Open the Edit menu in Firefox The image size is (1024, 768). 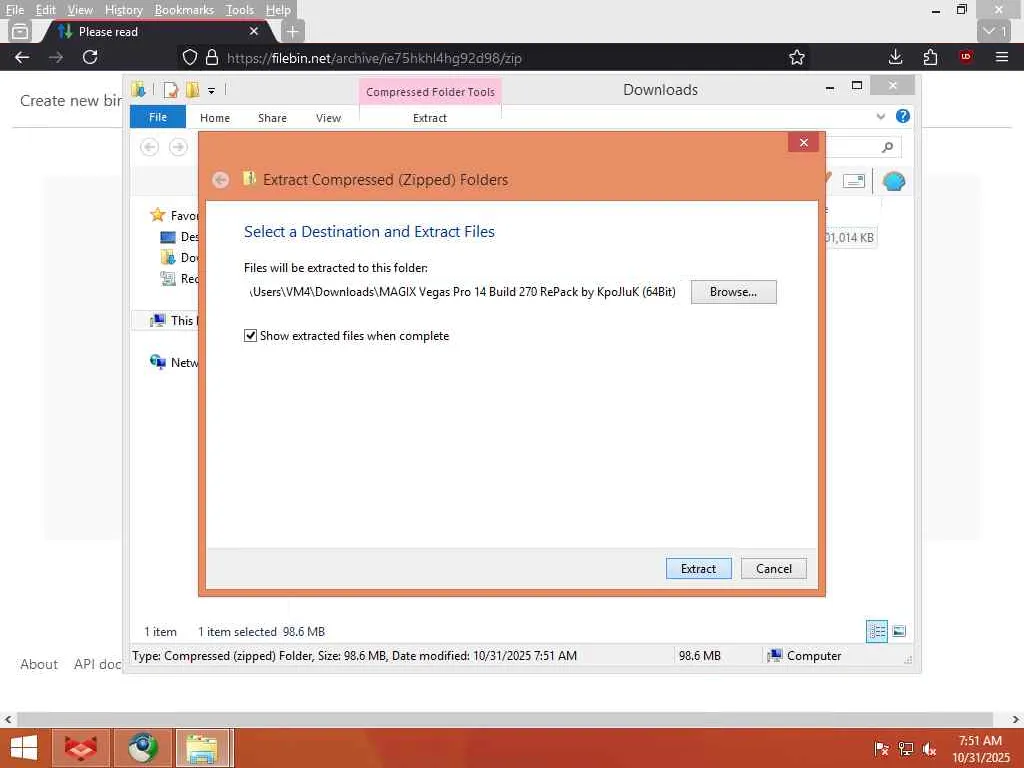45,10
